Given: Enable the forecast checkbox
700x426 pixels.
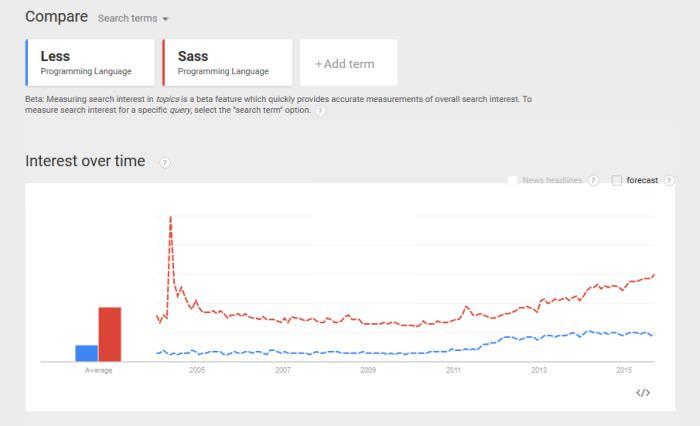Looking at the screenshot, I should coord(617,180).
